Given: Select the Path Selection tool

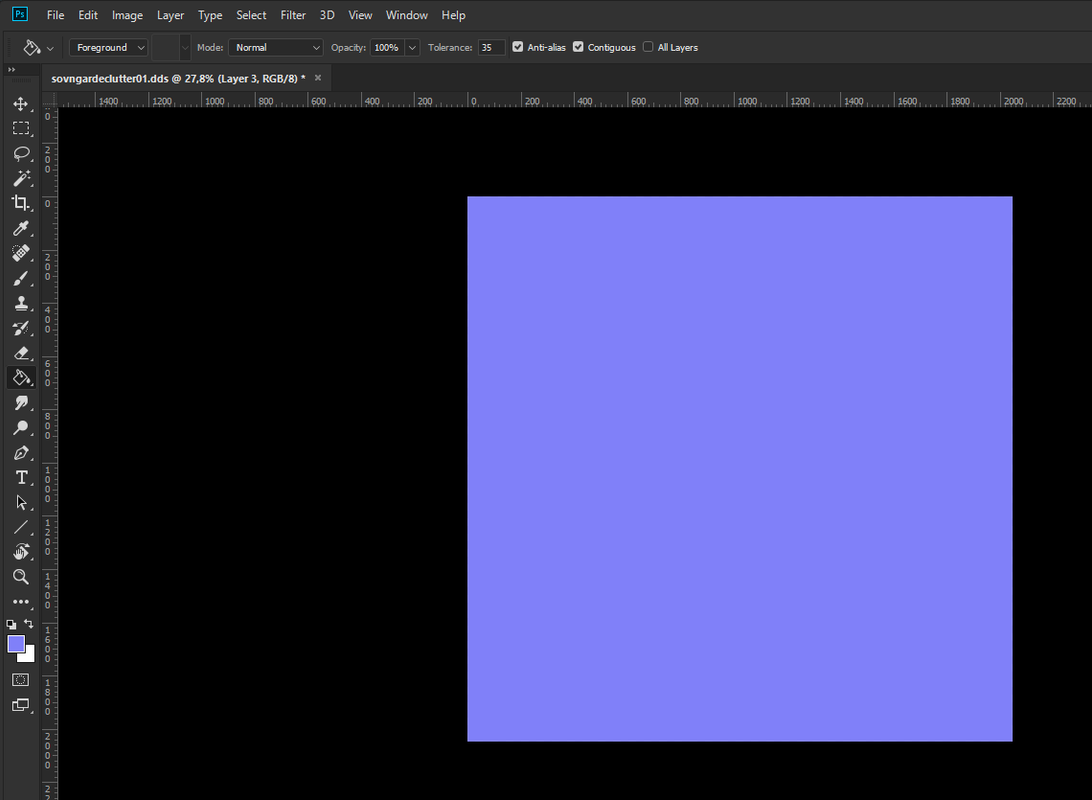Looking at the screenshot, I should pyautogui.click(x=21, y=503).
